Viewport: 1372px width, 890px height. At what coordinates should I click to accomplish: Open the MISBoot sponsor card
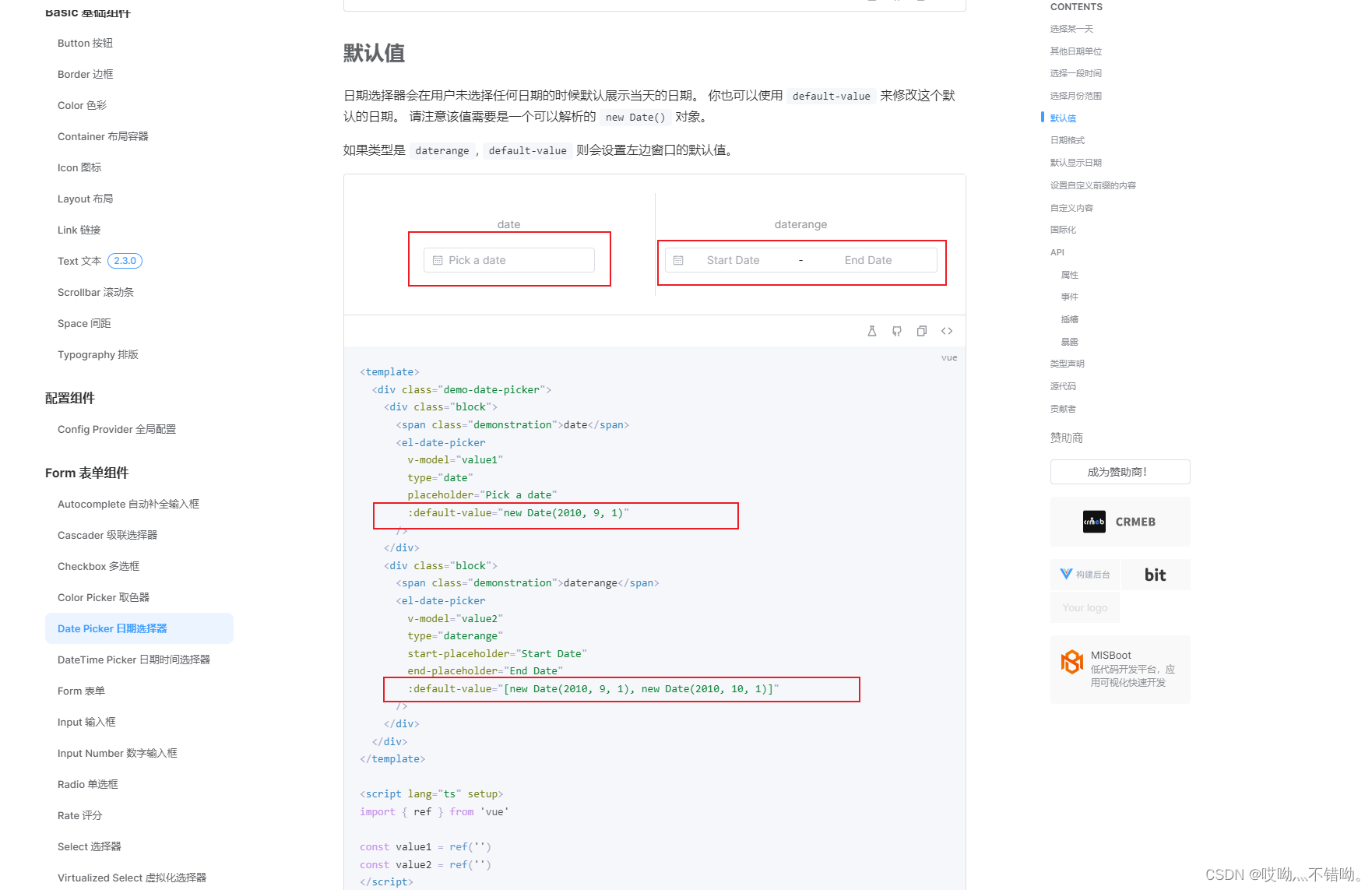(x=1120, y=669)
